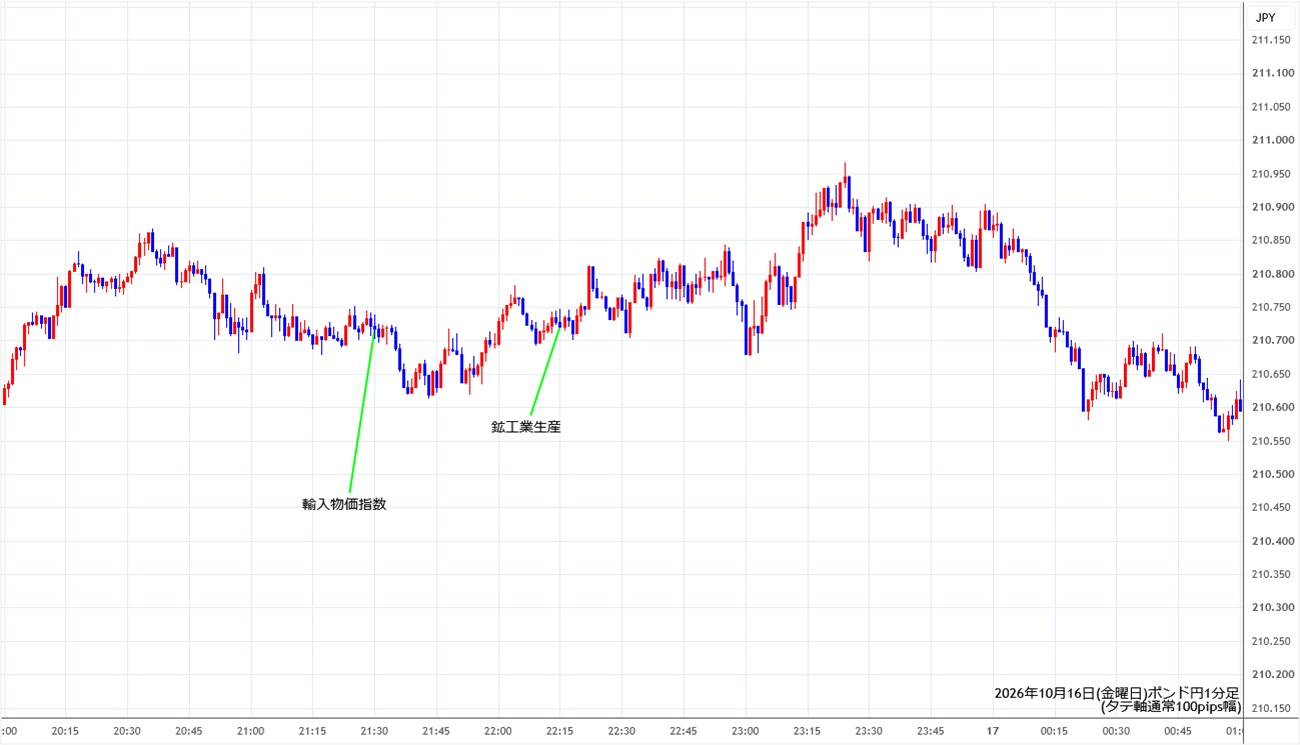The image size is (1300, 745).
Task: Click the 22:15 time axis label
Action: click(x=560, y=731)
